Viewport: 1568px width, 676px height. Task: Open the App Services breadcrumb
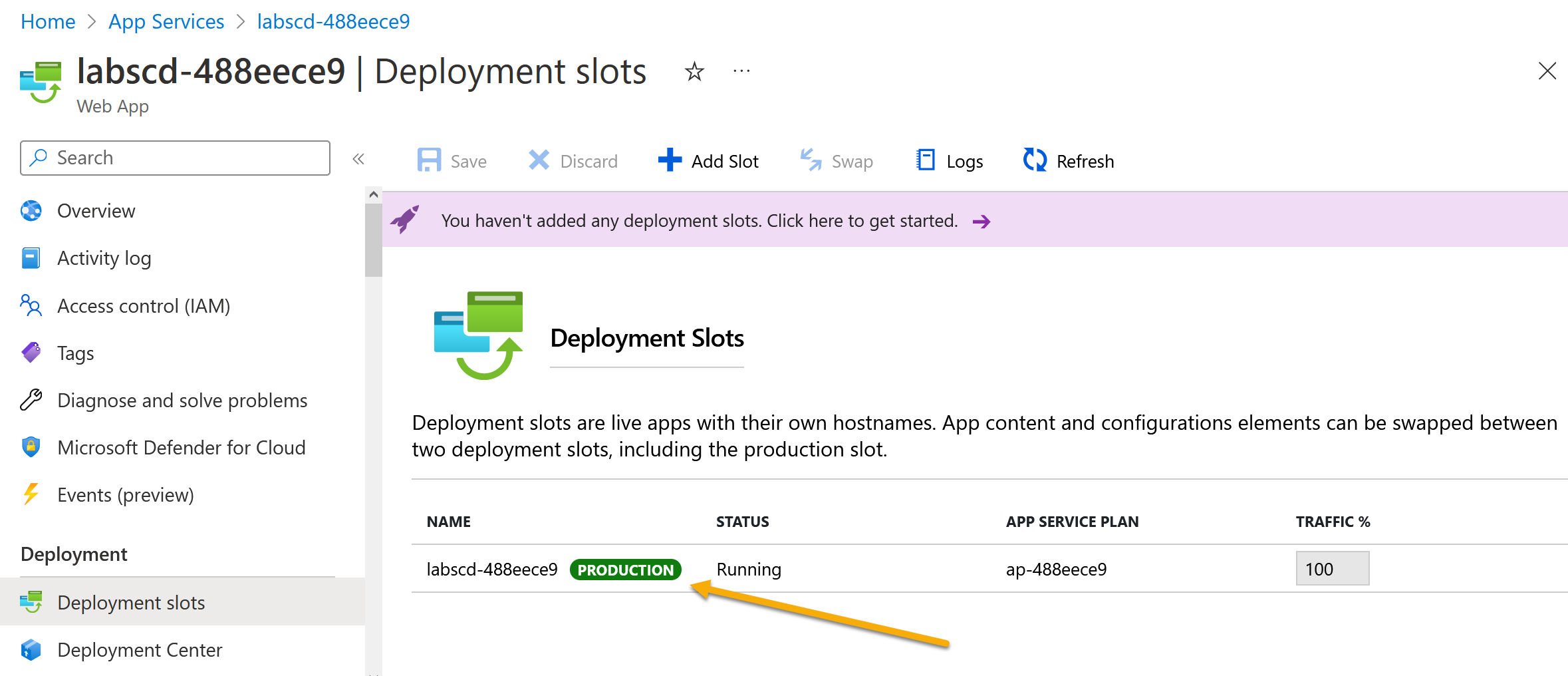[166, 22]
